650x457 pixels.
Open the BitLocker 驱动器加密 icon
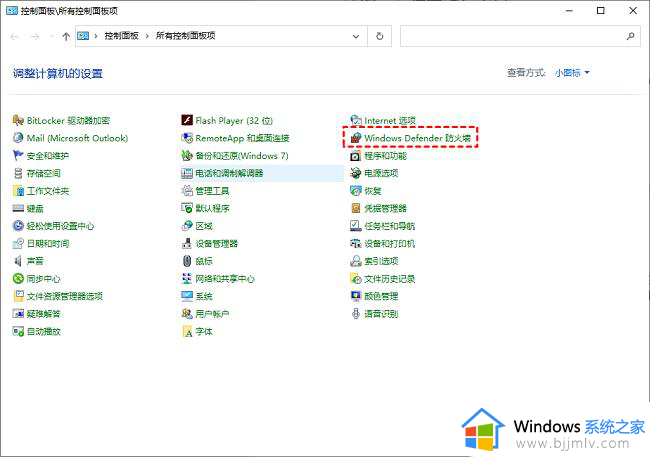click(18, 121)
